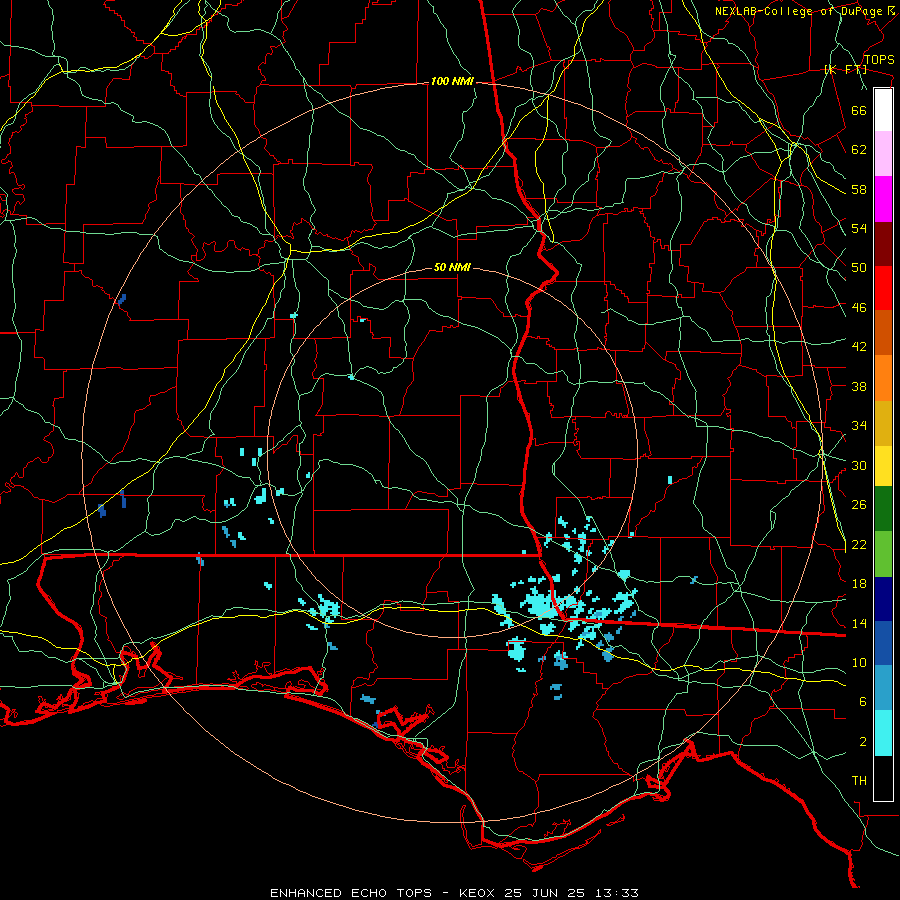Click the legend label 'TH'
900x900 pixels.
click(x=859, y=781)
